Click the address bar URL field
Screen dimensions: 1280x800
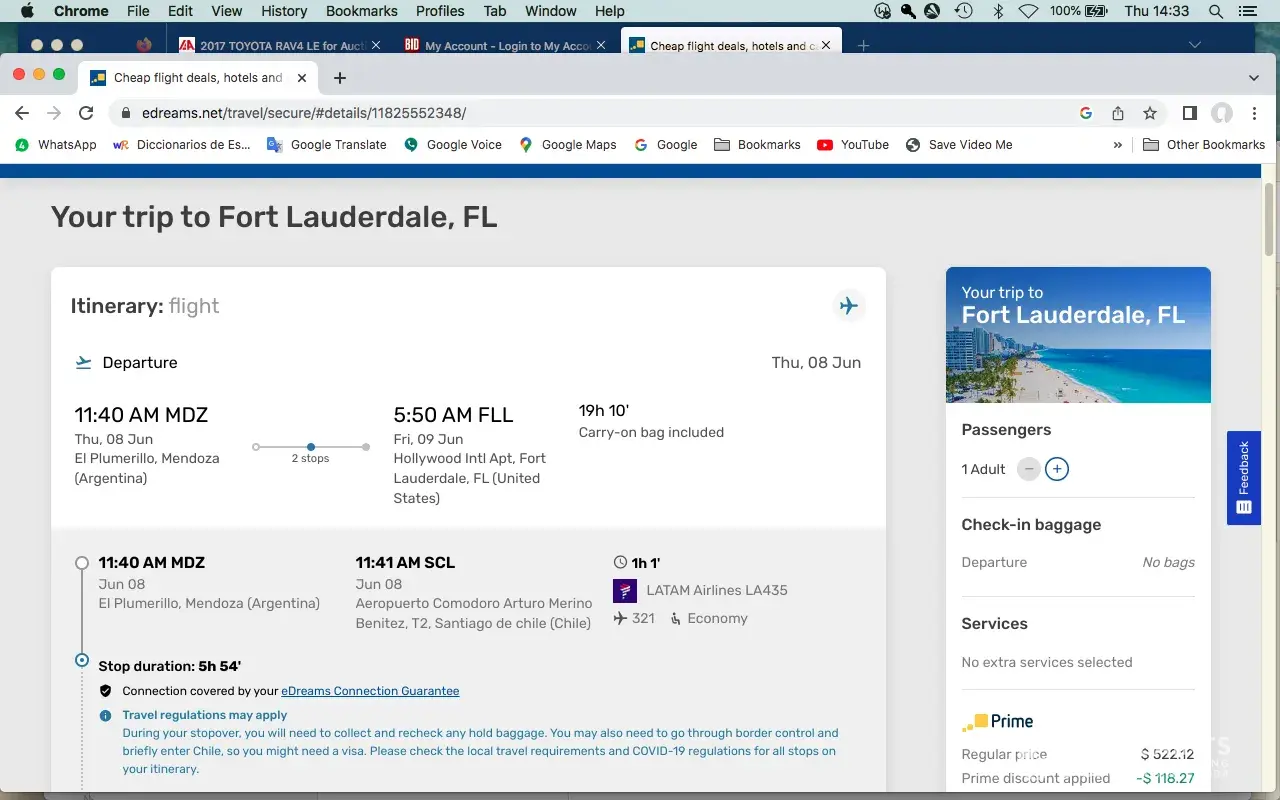click(x=600, y=113)
